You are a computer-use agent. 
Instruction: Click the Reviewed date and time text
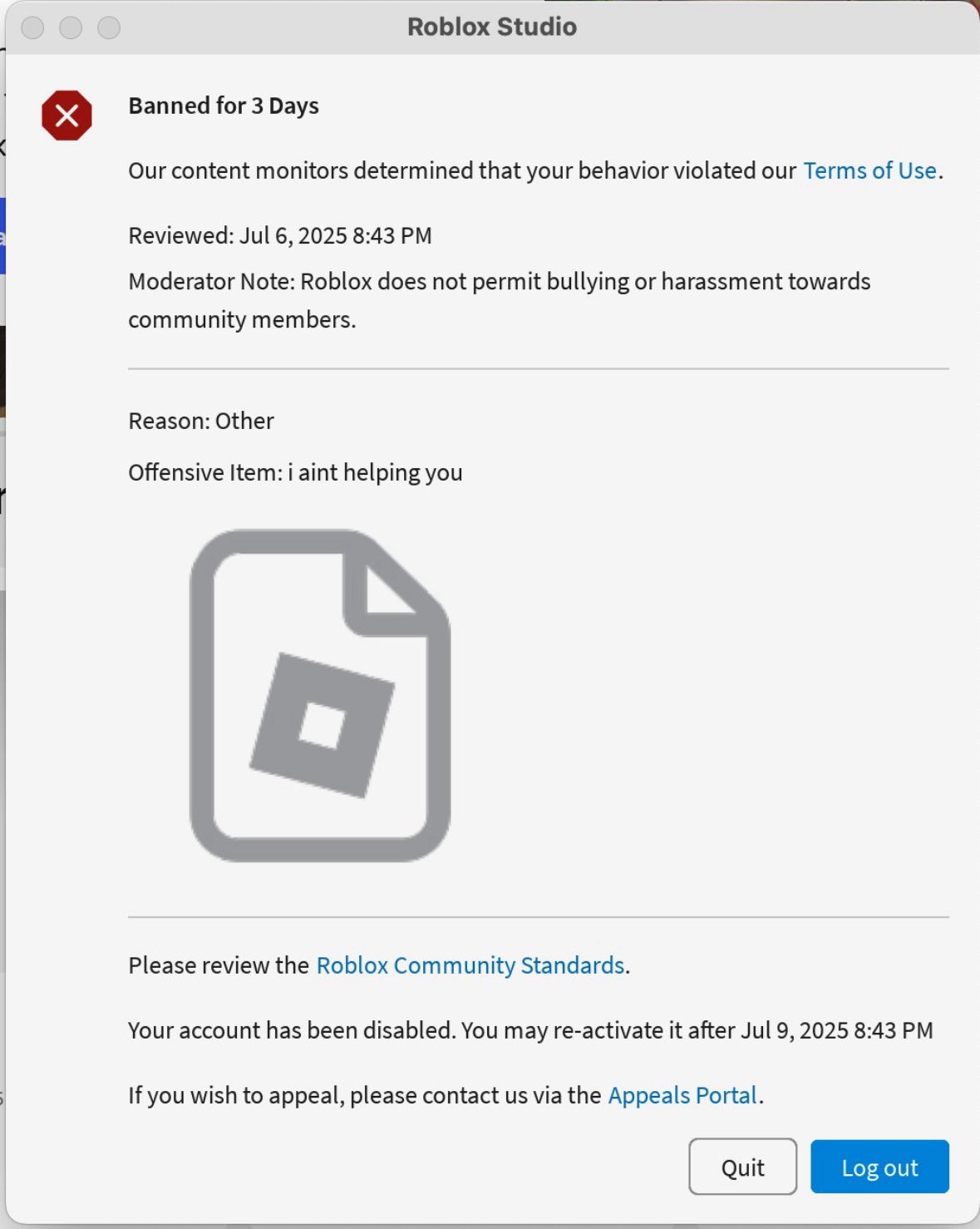280,235
